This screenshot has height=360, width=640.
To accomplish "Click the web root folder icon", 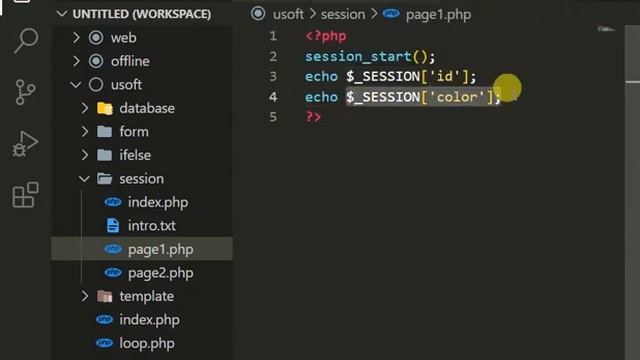I will click(x=96, y=38).
